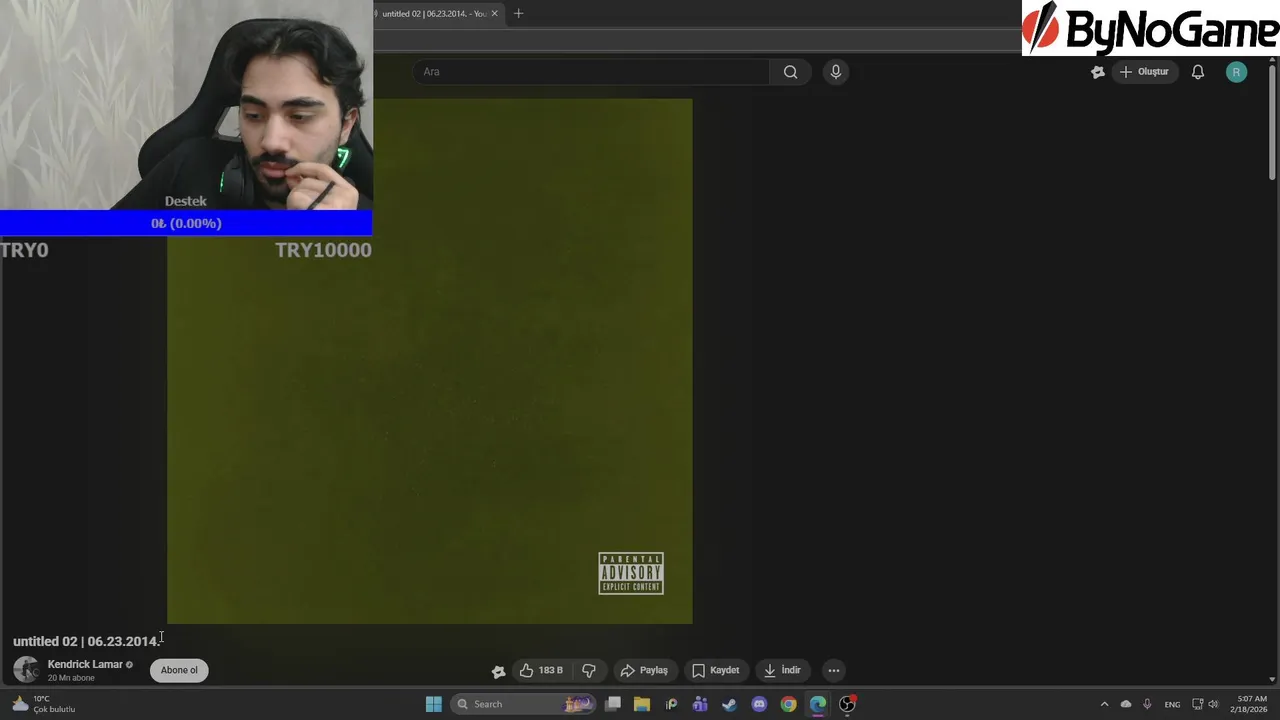Subscribe with the 'Abone ol' button
This screenshot has width=1280, height=720.
tap(180, 670)
